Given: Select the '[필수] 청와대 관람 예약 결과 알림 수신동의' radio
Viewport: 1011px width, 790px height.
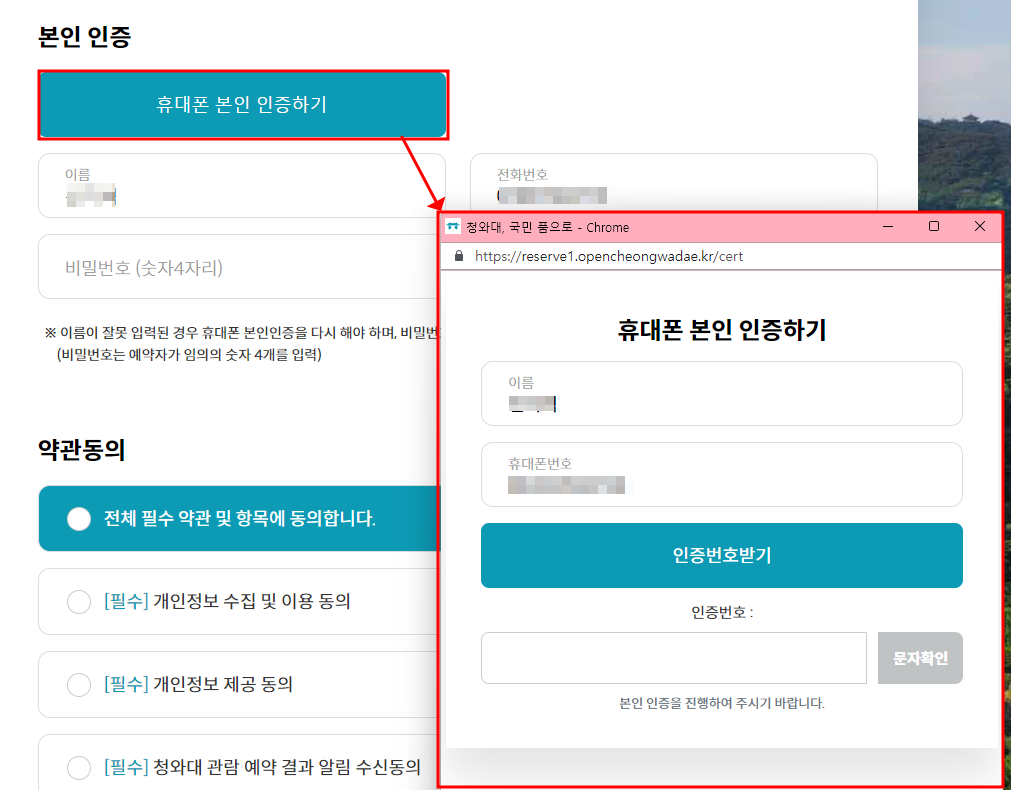Looking at the screenshot, I should tap(79, 767).
